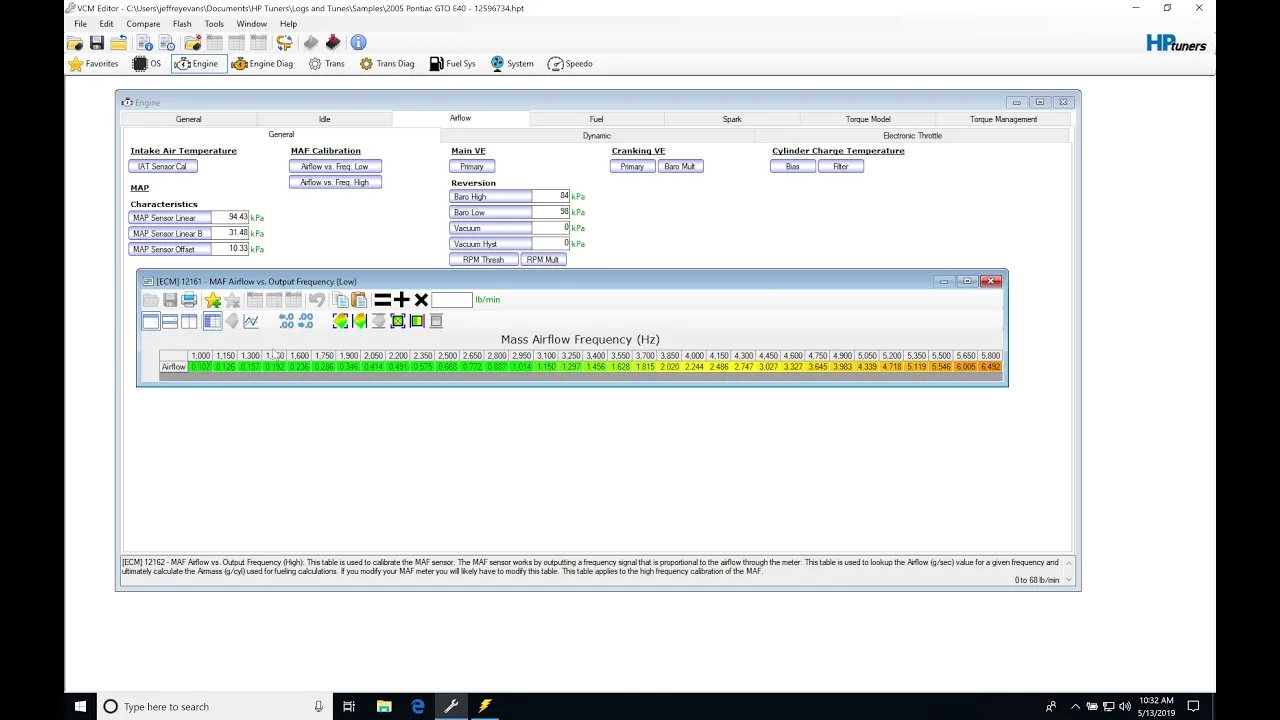Open the IAT Sensor Cal table
The height and width of the screenshot is (720, 1280).
tap(163, 167)
